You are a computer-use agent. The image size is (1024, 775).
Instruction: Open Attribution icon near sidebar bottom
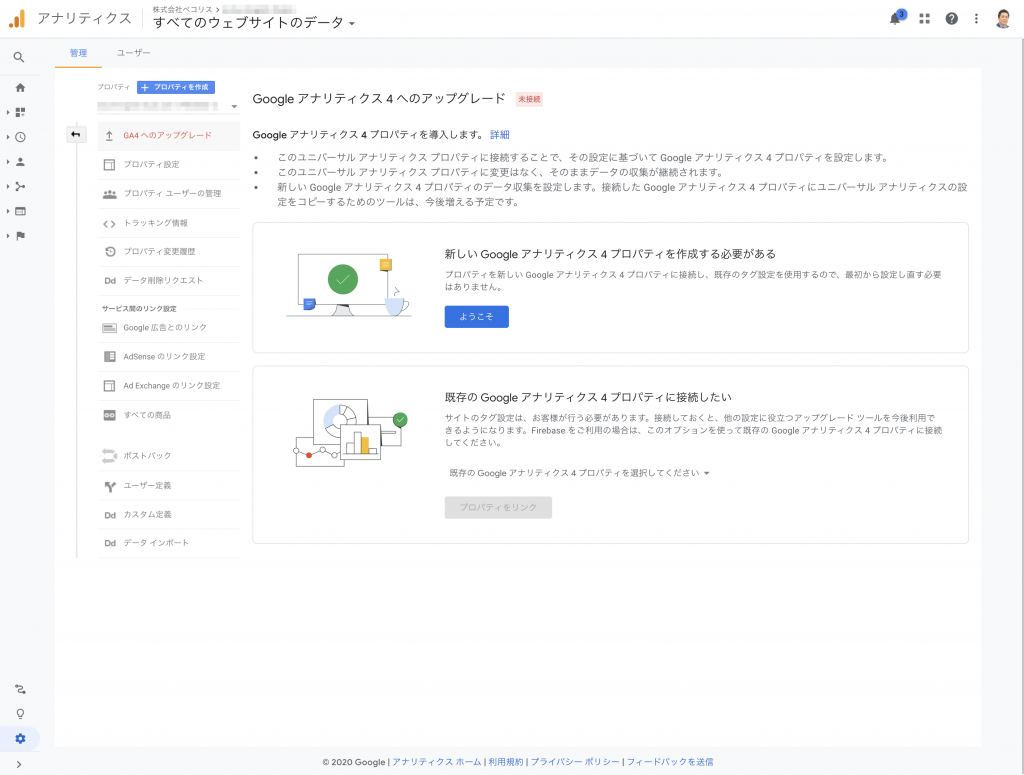pos(20,689)
